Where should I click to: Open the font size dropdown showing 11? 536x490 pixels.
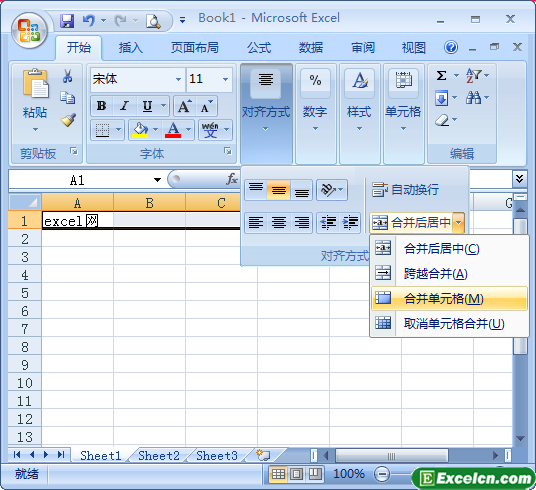[x=225, y=79]
